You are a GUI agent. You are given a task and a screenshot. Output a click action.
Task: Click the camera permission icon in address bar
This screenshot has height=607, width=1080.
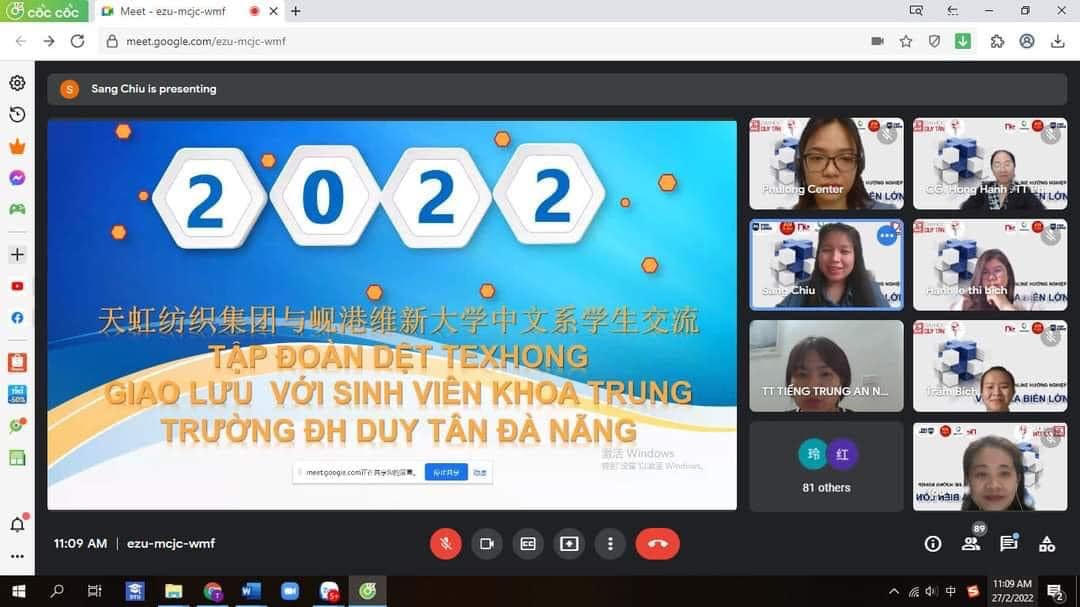click(878, 41)
